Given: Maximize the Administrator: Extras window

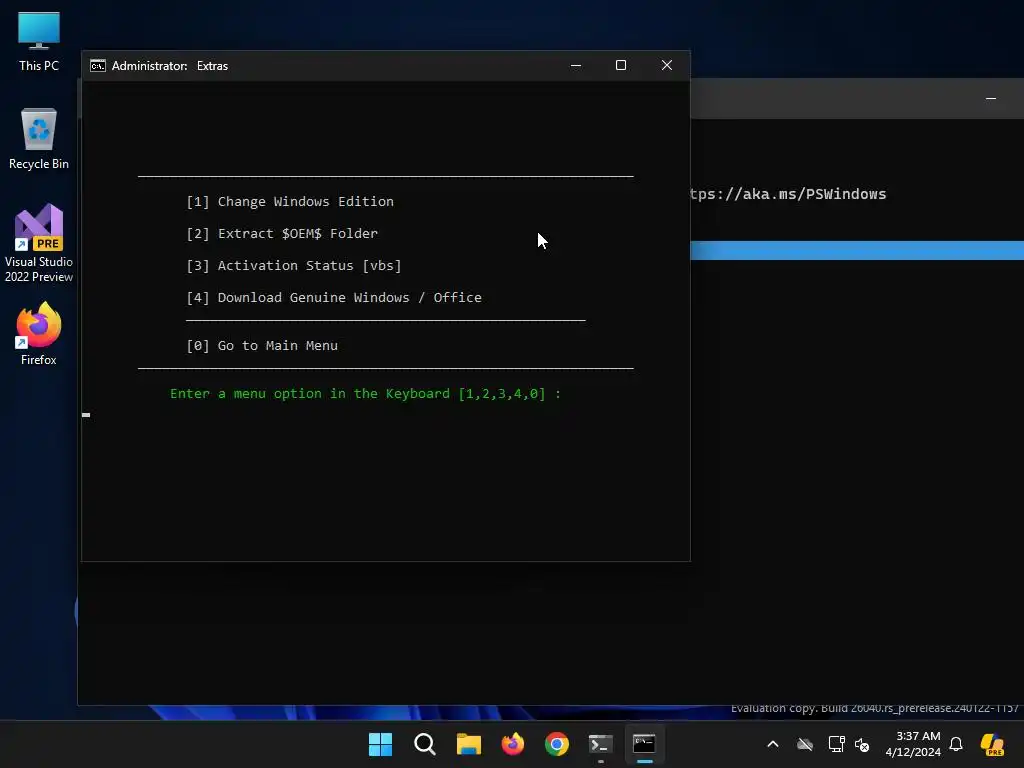Looking at the screenshot, I should (x=621, y=65).
